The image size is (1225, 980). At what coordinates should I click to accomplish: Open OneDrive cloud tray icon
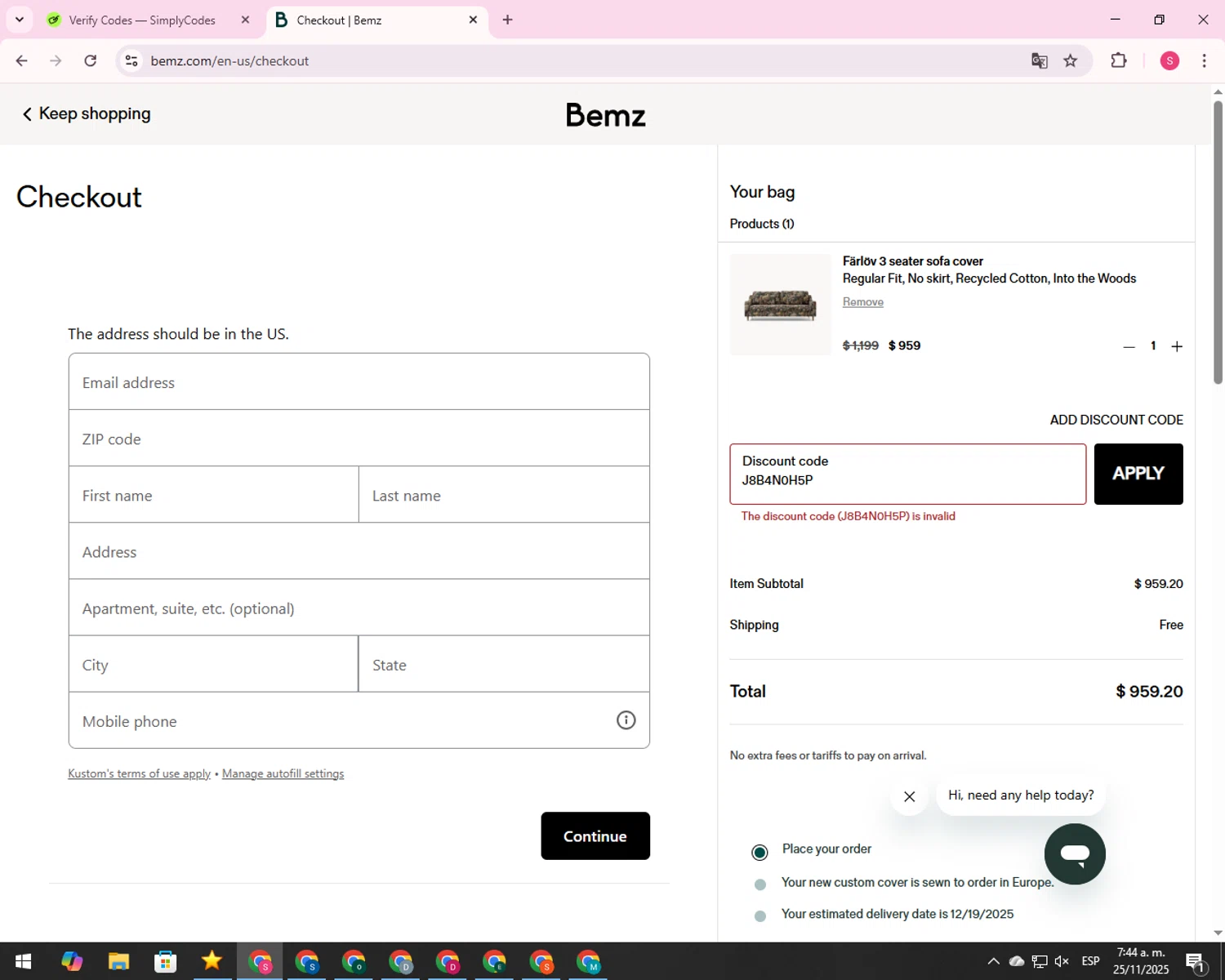[1017, 961]
